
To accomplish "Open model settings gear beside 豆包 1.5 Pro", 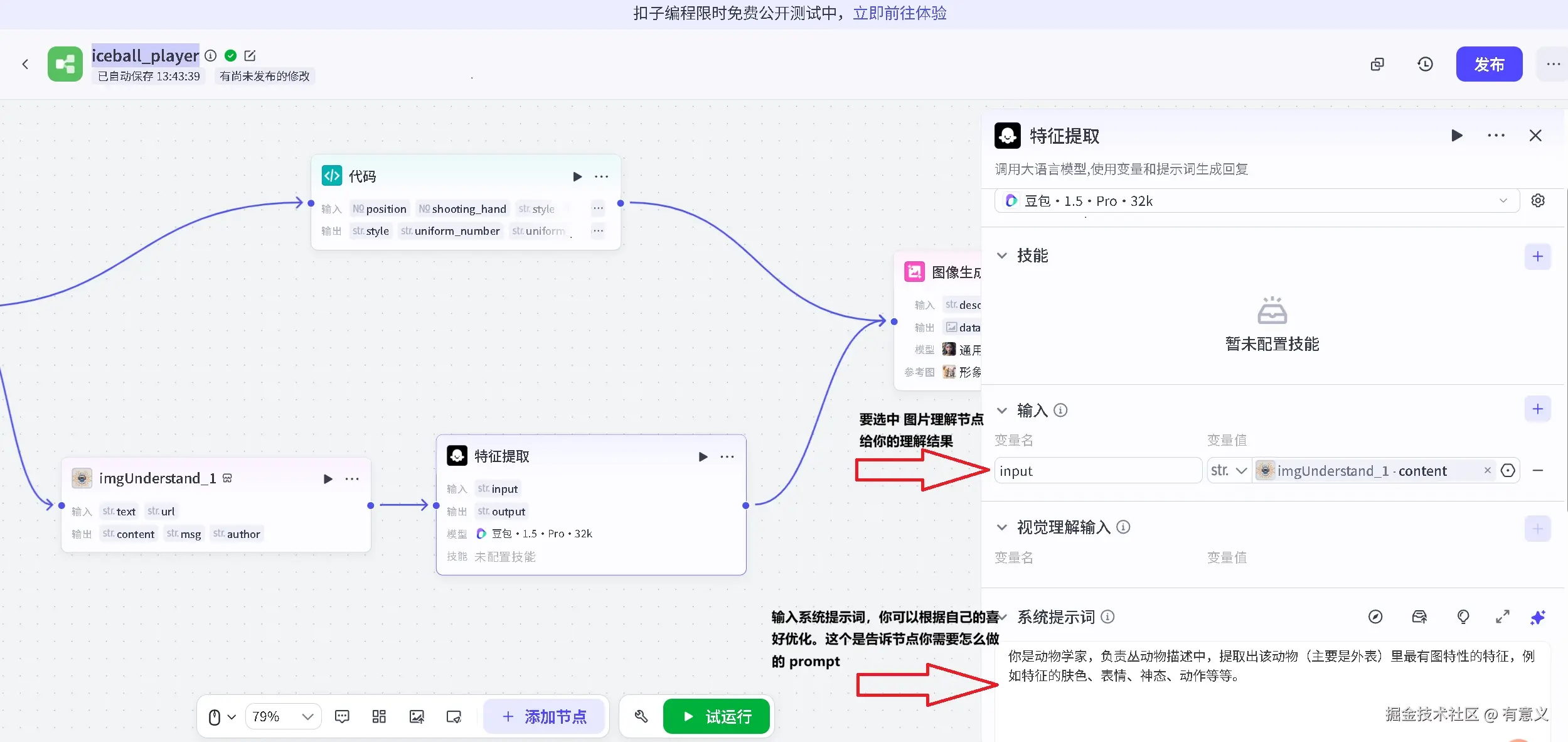I will pyautogui.click(x=1538, y=200).
